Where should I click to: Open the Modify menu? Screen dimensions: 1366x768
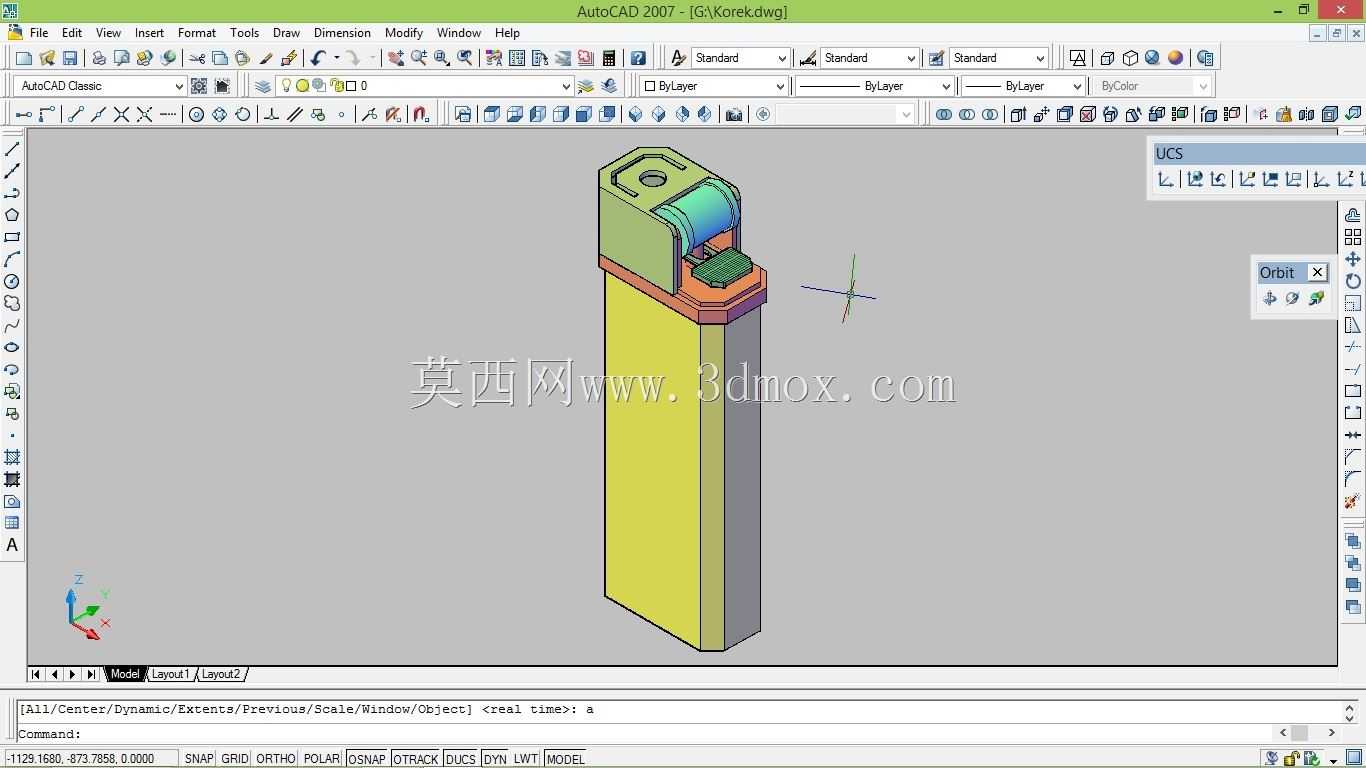pos(404,32)
